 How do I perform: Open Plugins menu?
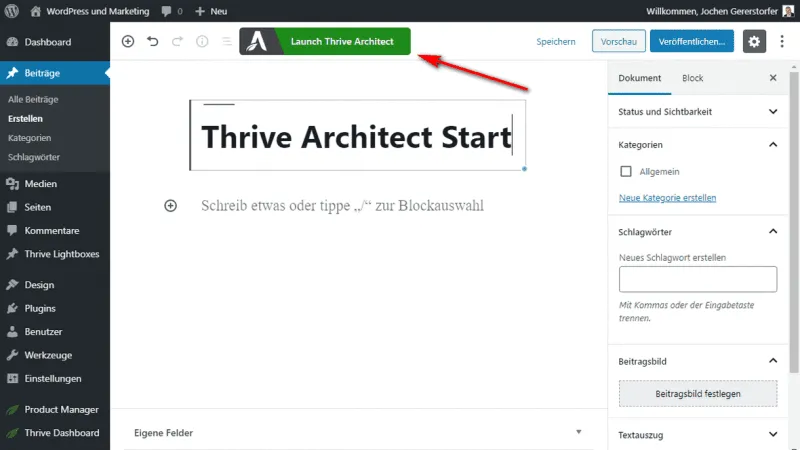tap(55, 308)
